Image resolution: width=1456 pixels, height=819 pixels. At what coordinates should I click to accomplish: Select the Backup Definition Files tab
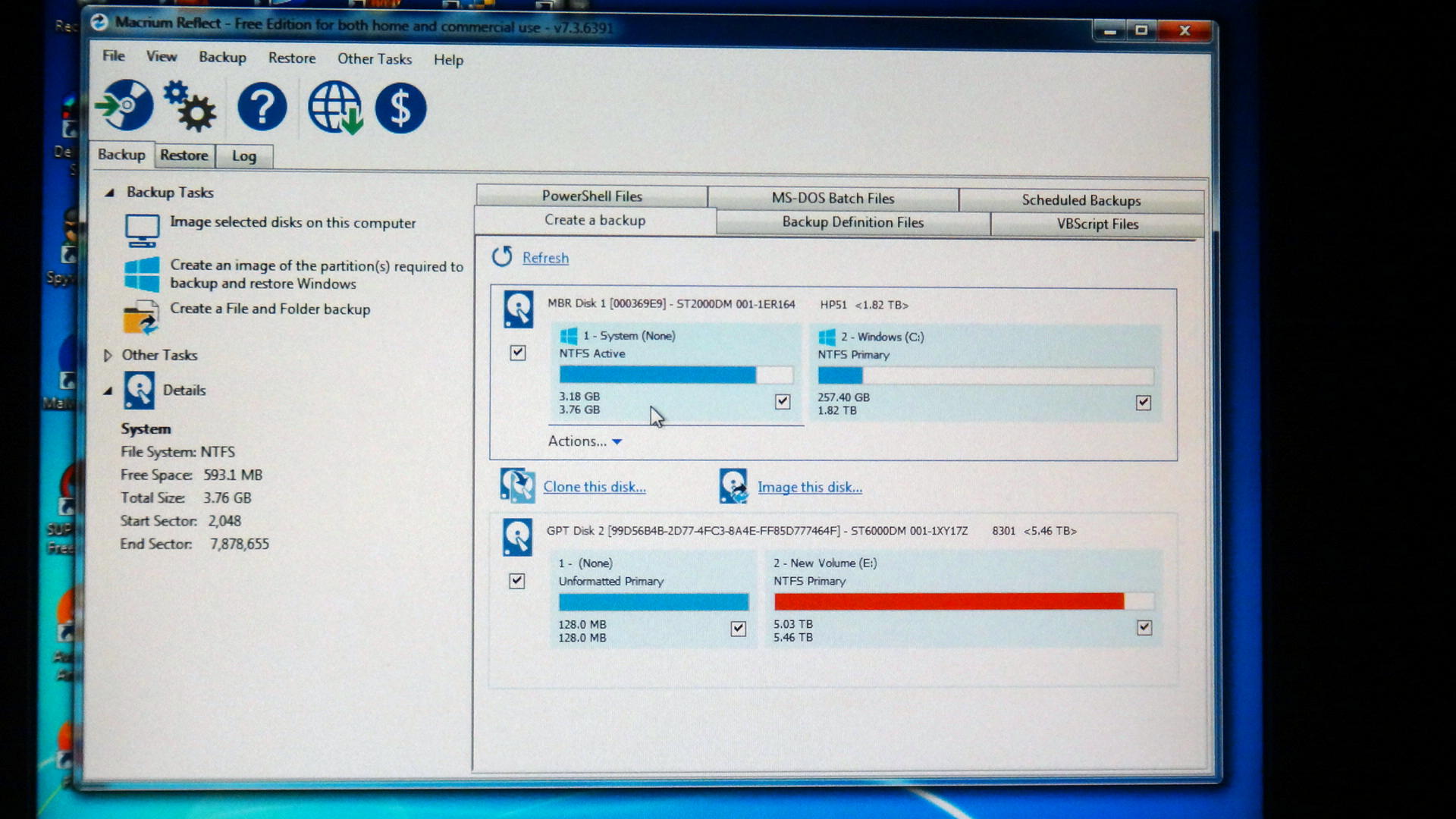coord(853,222)
